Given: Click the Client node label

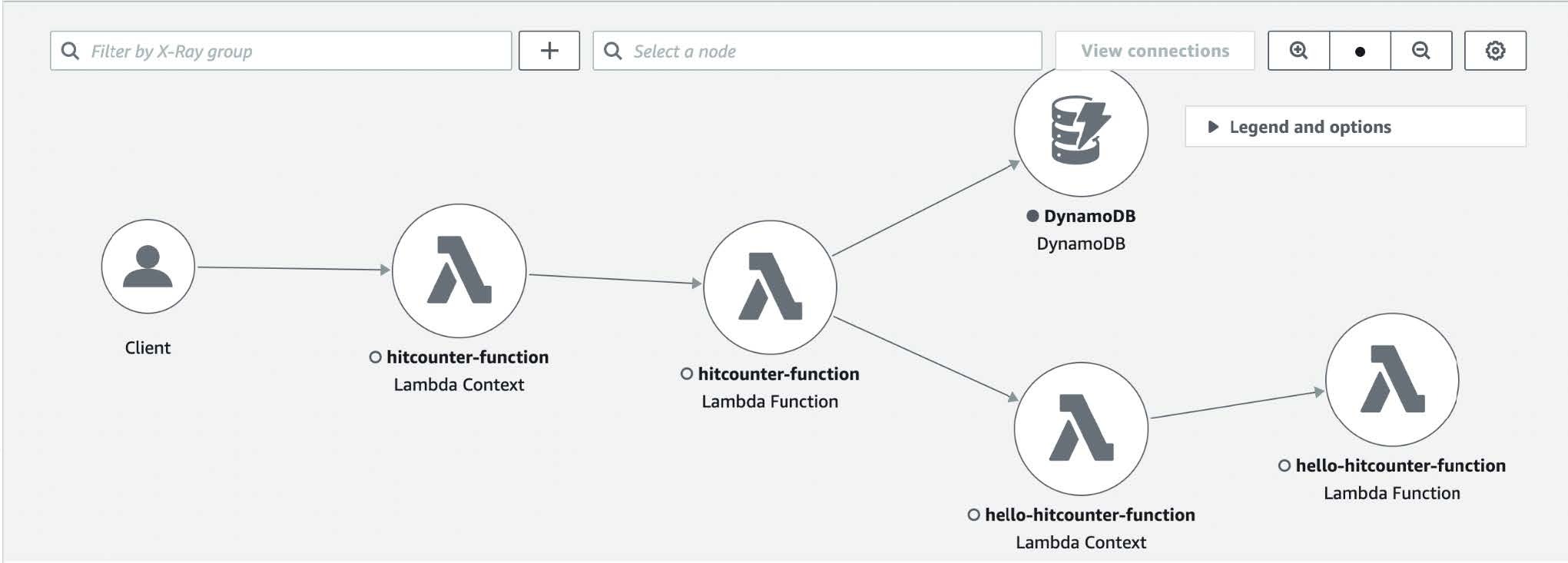Looking at the screenshot, I should pos(148,348).
